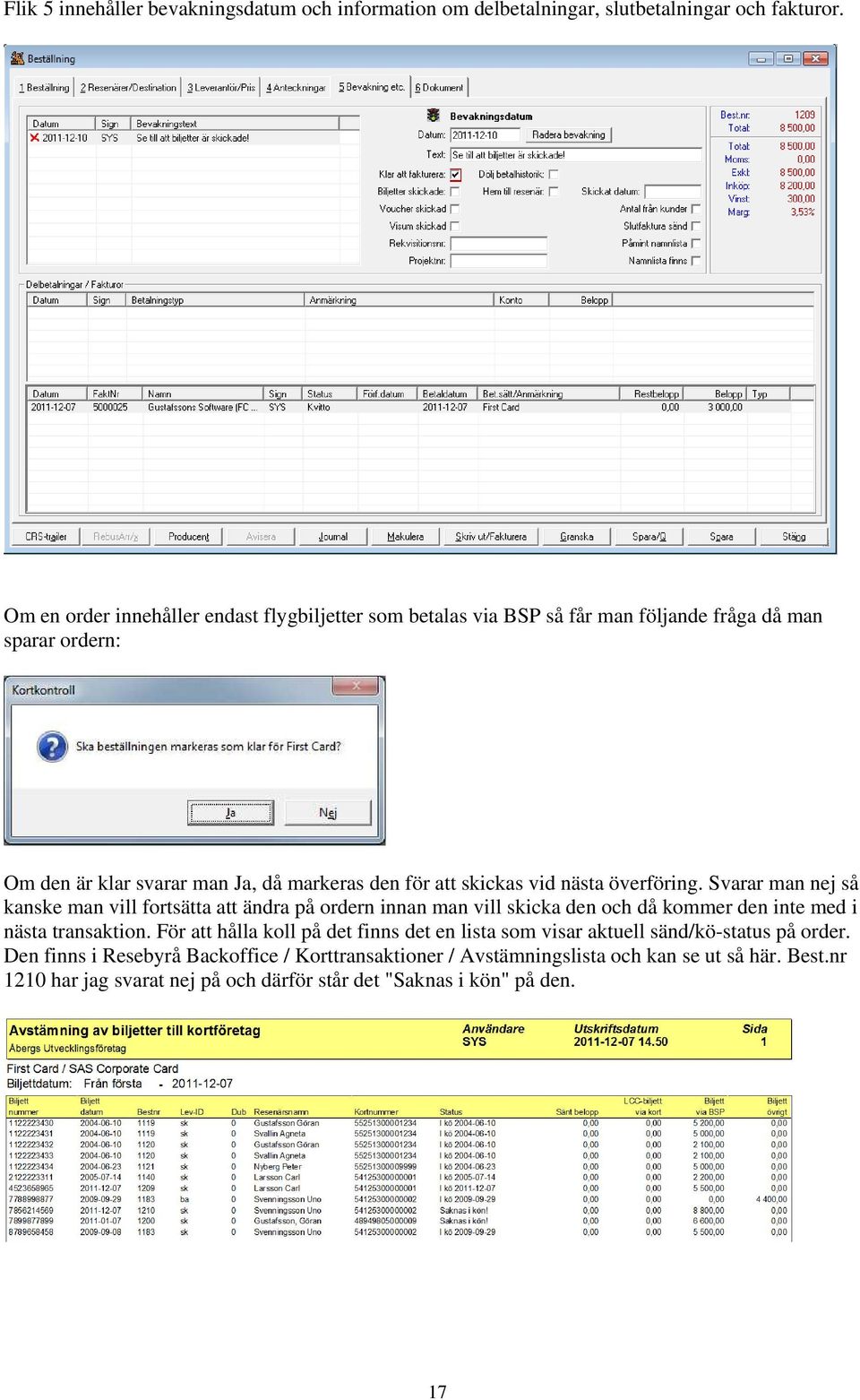Click the Granska button
The height and width of the screenshot is (1400, 860).
pyautogui.click(x=577, y=536)
